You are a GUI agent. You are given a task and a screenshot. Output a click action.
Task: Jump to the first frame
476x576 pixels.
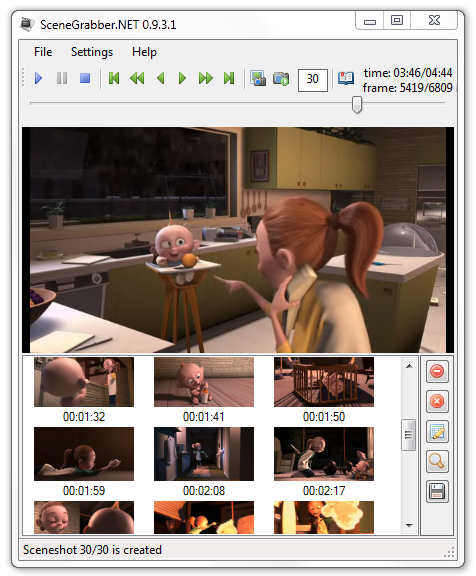coord(114,78)
